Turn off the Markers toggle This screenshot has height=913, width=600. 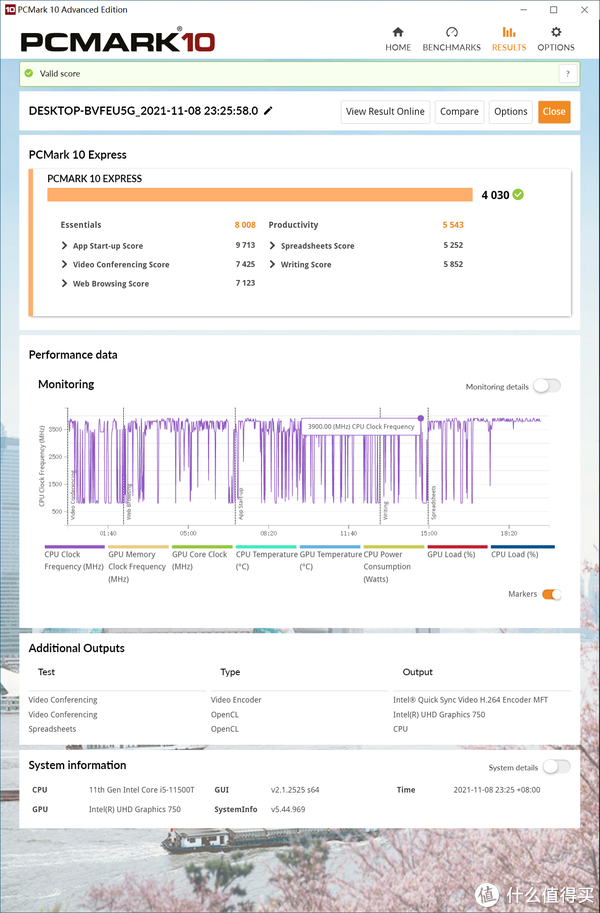tap(551, 594)
